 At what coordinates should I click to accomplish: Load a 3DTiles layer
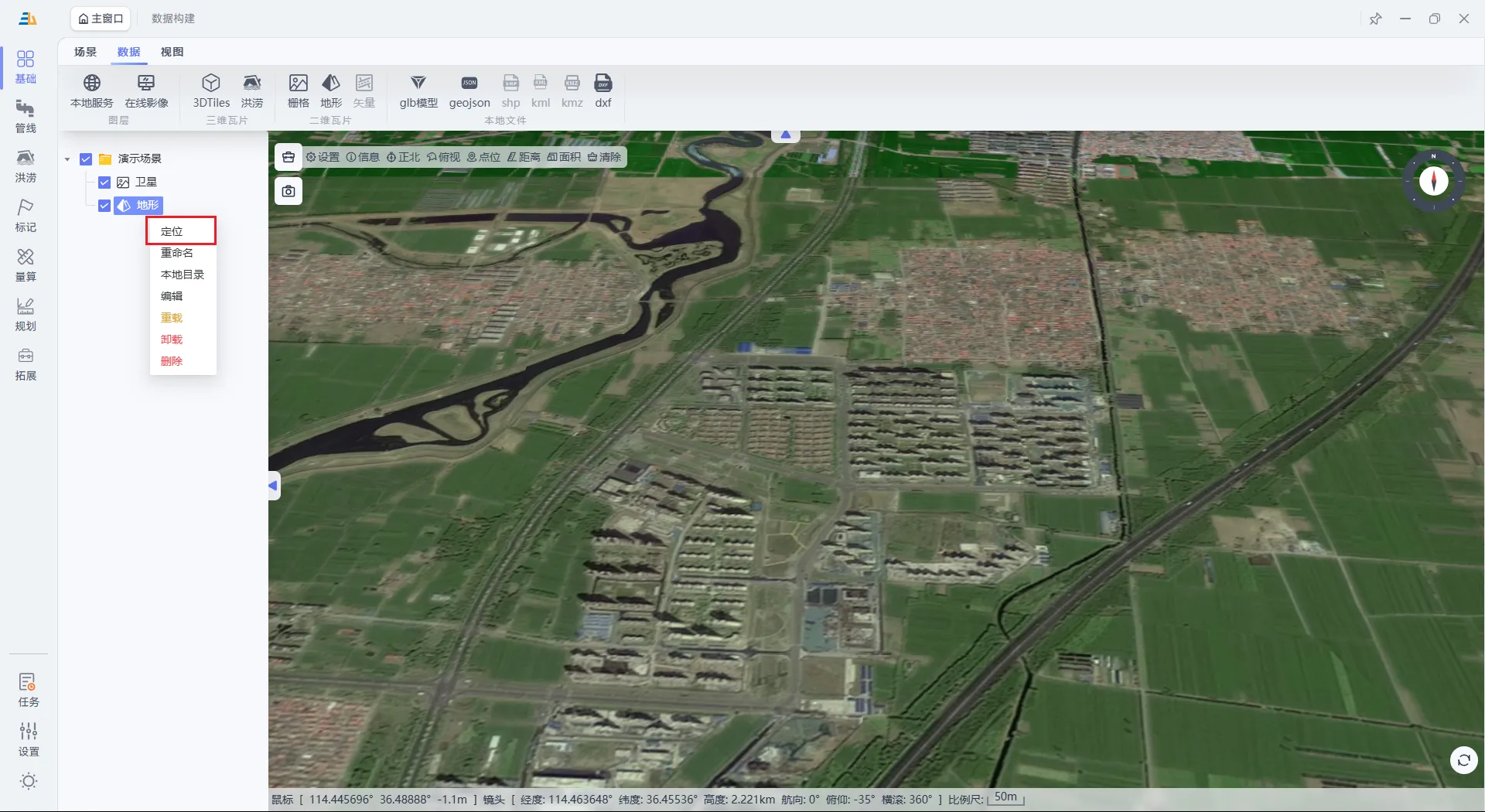click(211, 90)
